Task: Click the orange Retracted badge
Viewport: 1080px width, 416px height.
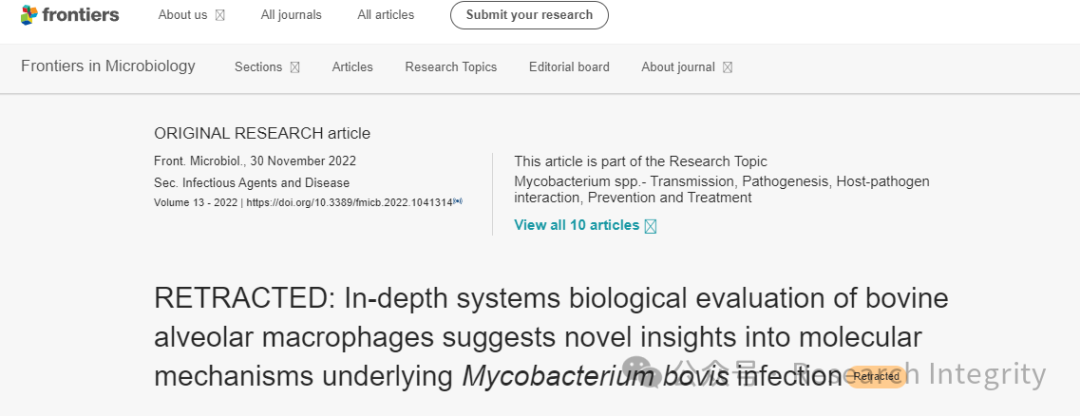Action: tap(875, 377)
